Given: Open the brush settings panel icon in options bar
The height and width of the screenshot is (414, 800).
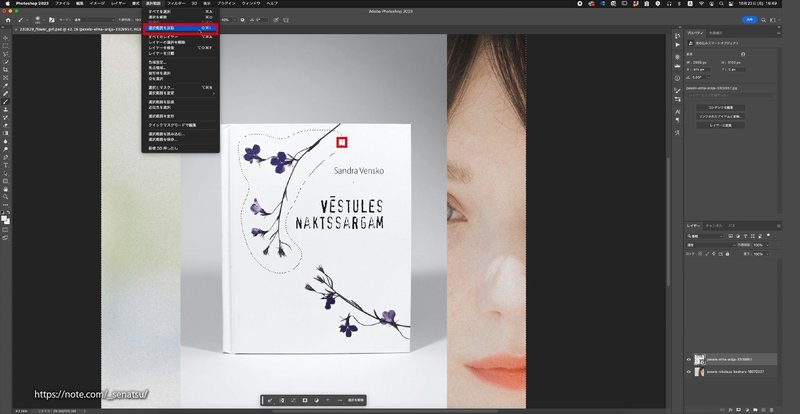Looking at the screenshot, I should point(51,20).
